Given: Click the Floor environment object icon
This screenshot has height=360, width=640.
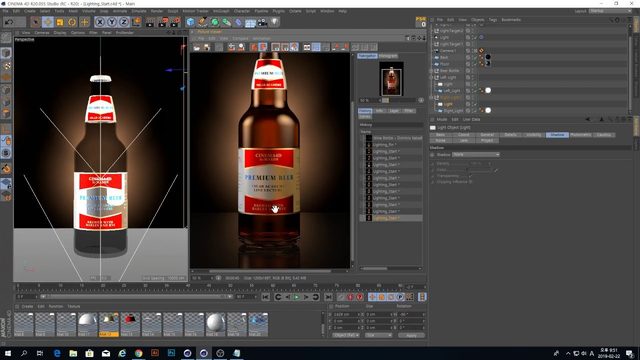Looking at the screenshot, I should tap(250, 22).
